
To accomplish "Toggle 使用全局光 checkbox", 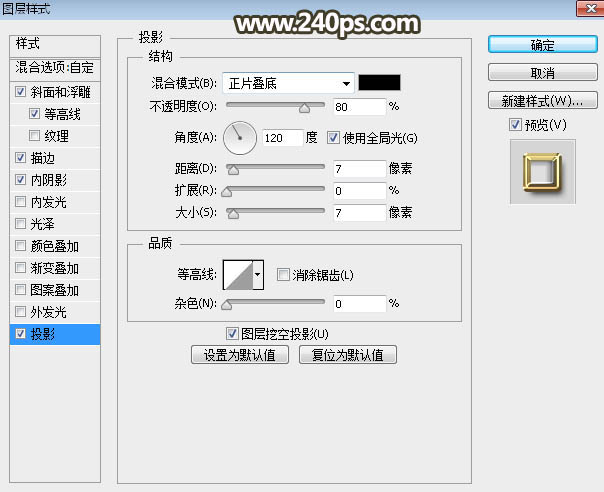I will click(x=333, y=138).
